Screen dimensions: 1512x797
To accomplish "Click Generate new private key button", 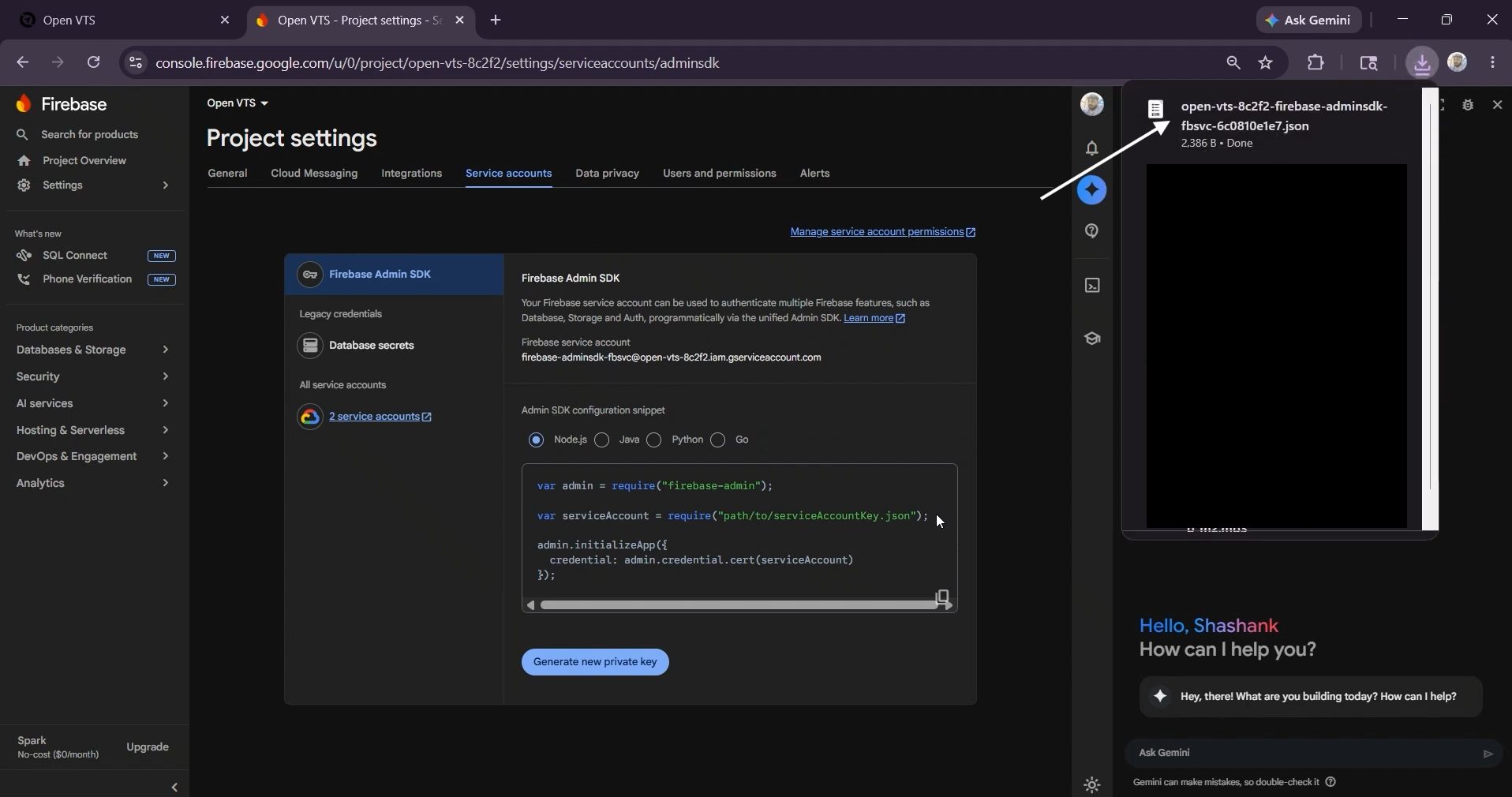I will [x=596, y=663].
